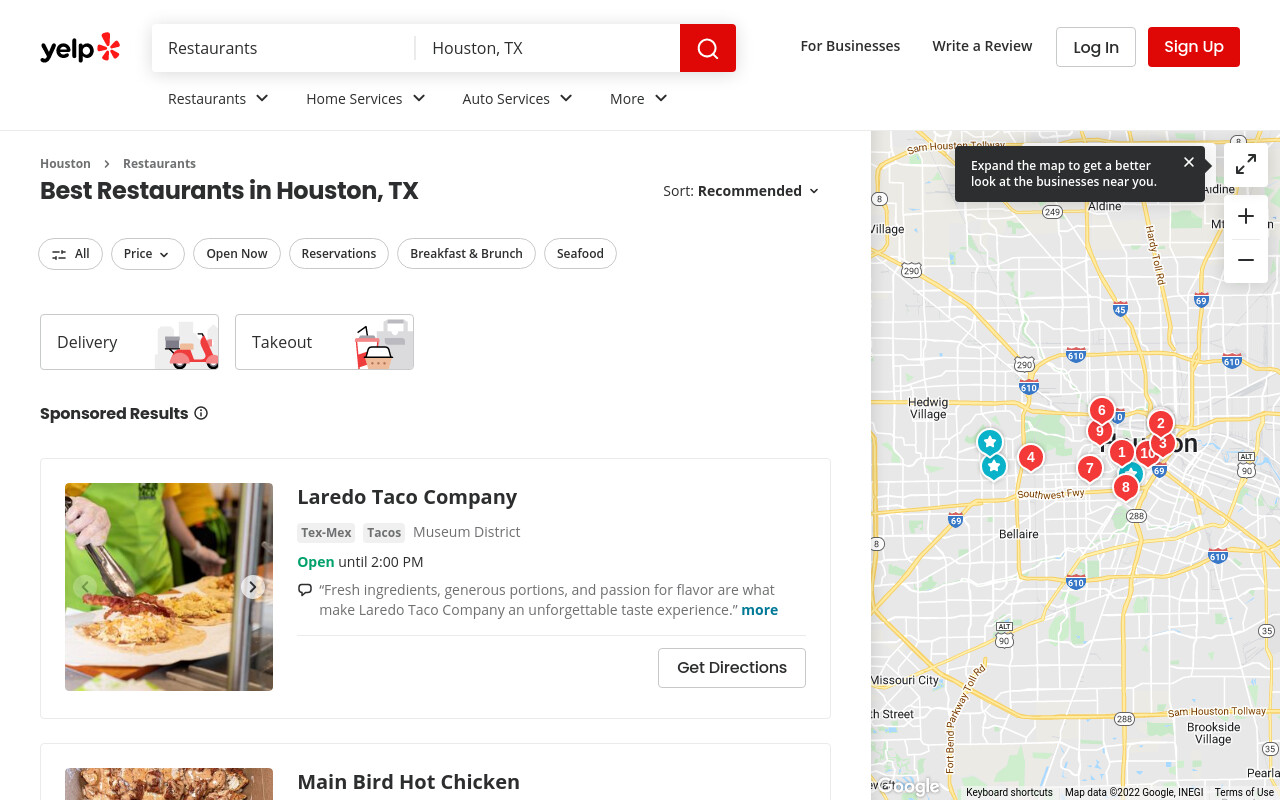The width and height of the screenshot is (1280, 800).
Task: Open the Laredo Taco Company photo
Action: 169,587
